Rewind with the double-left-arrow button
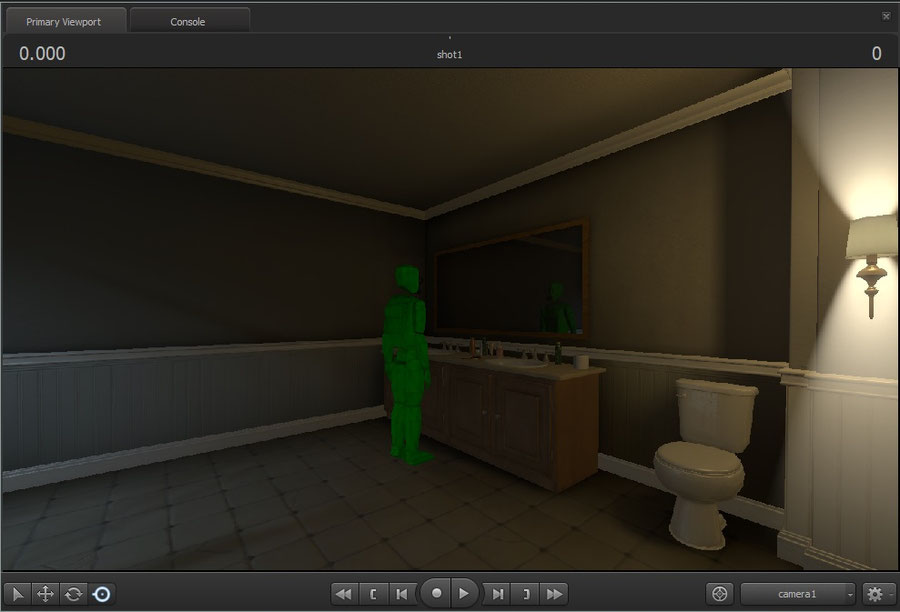 [344, 594]
